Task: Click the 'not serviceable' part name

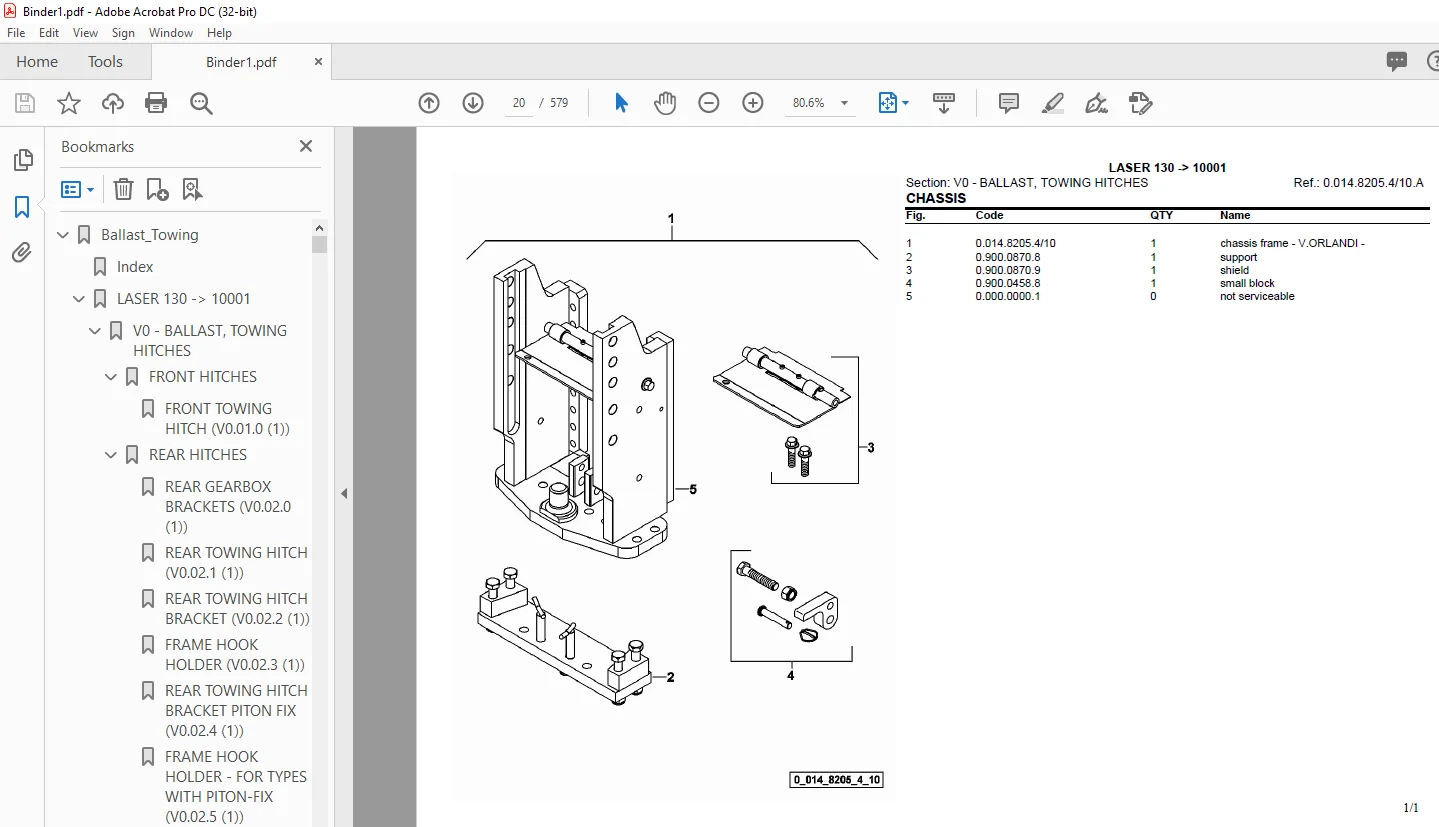Action: pos(1257,296)
